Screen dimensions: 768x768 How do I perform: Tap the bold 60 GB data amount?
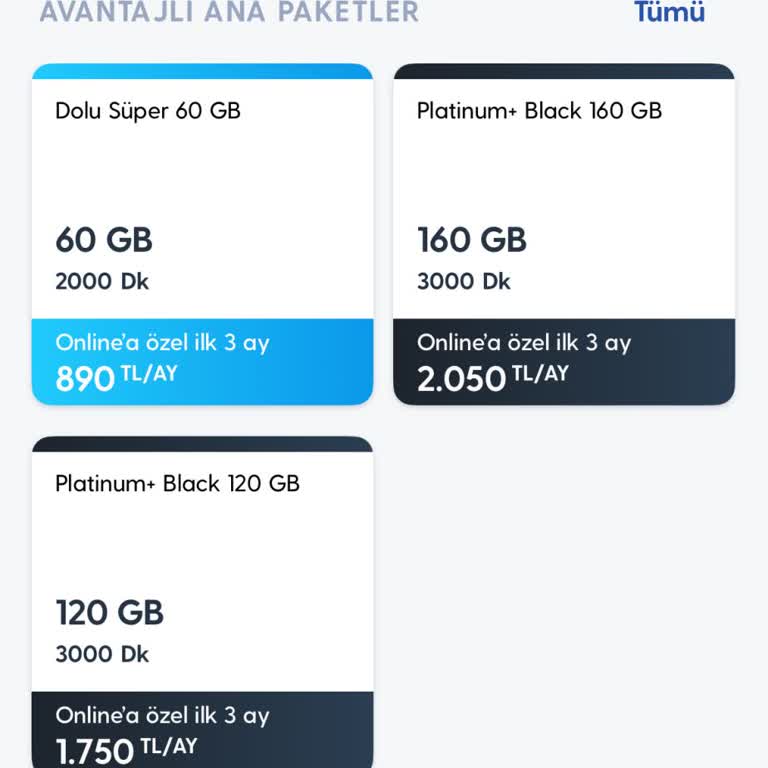(x=104, y=240)
